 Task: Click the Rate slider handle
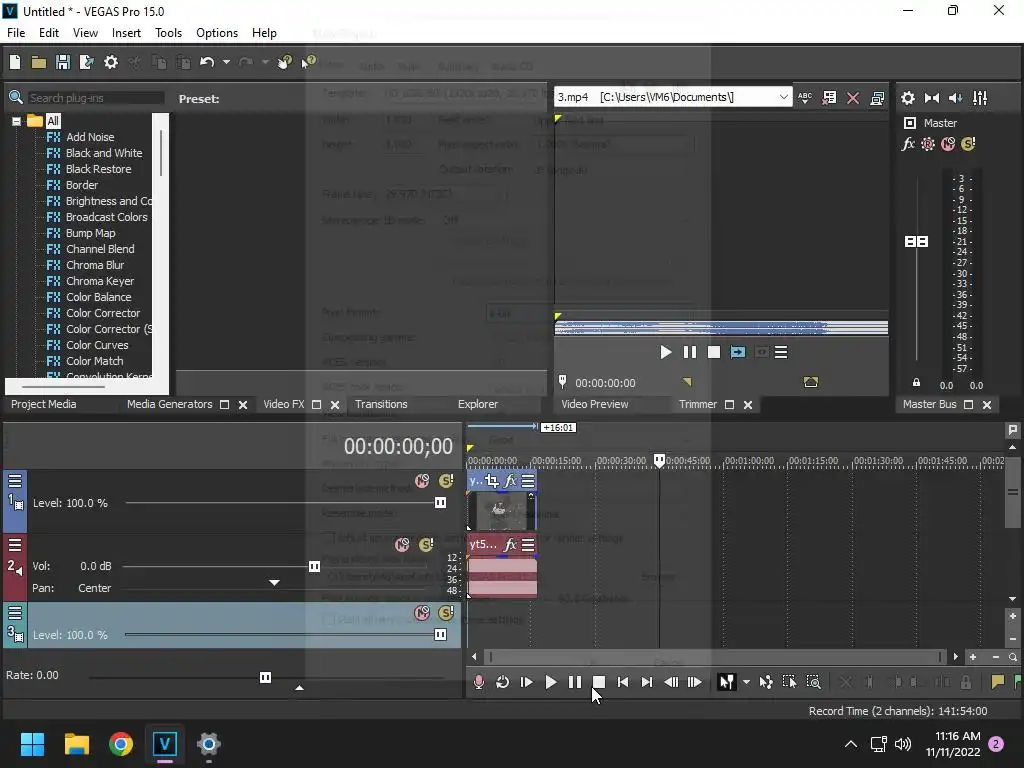tap(265, 677)
